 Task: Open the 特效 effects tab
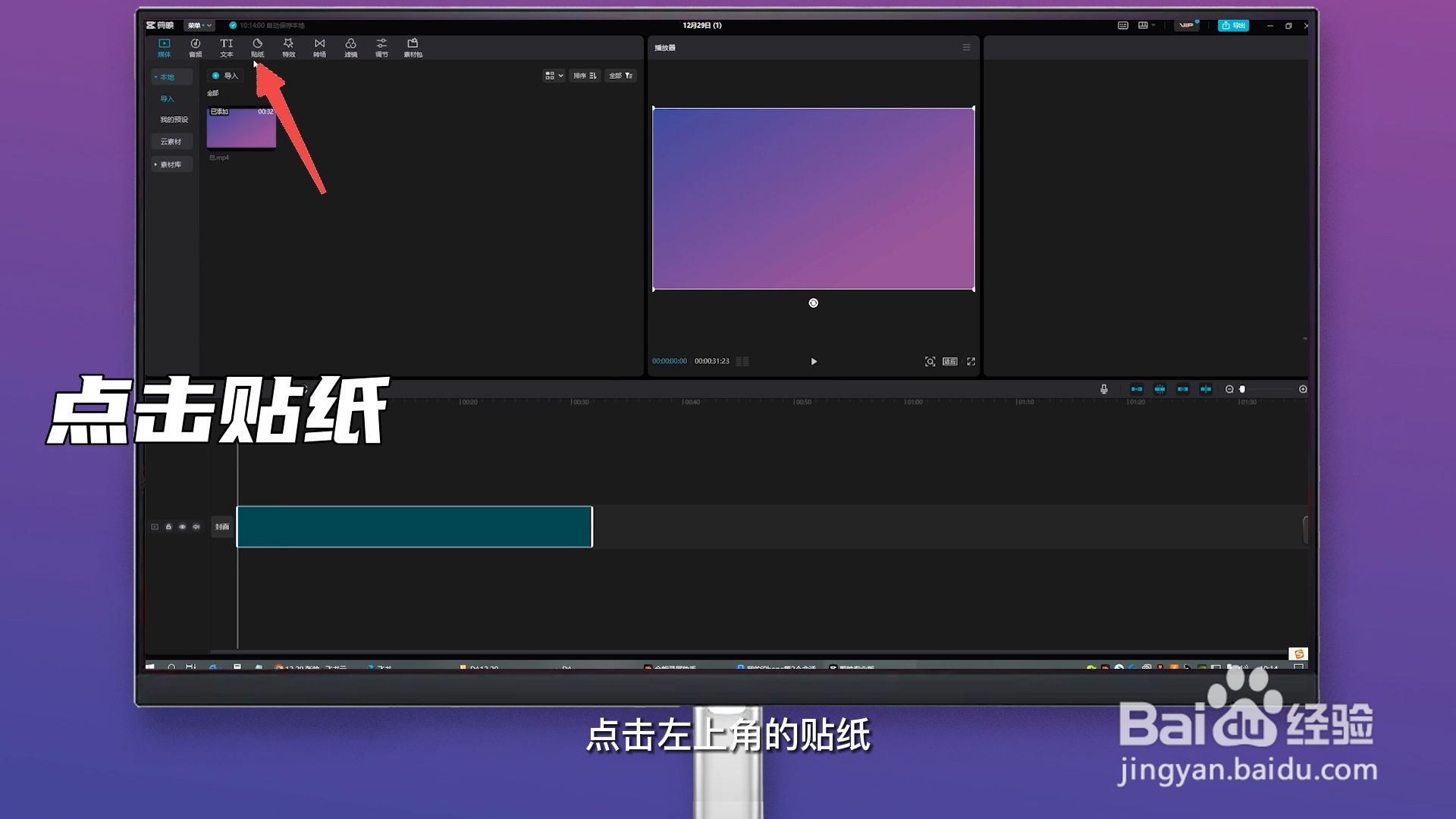tap(288, 48)
